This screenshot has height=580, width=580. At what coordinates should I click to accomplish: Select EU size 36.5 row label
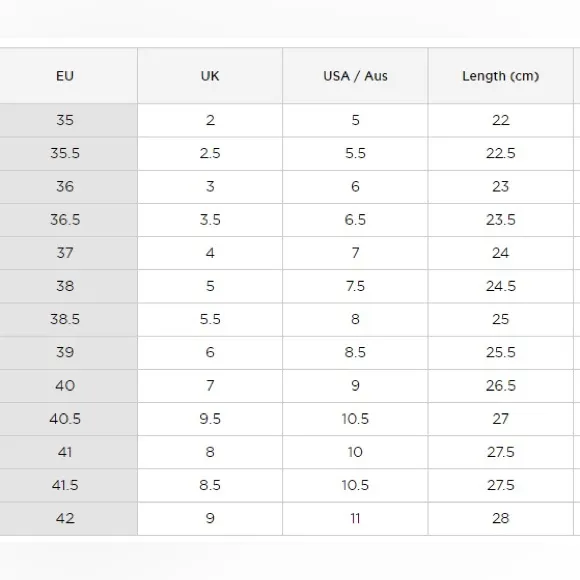point(65,220)
